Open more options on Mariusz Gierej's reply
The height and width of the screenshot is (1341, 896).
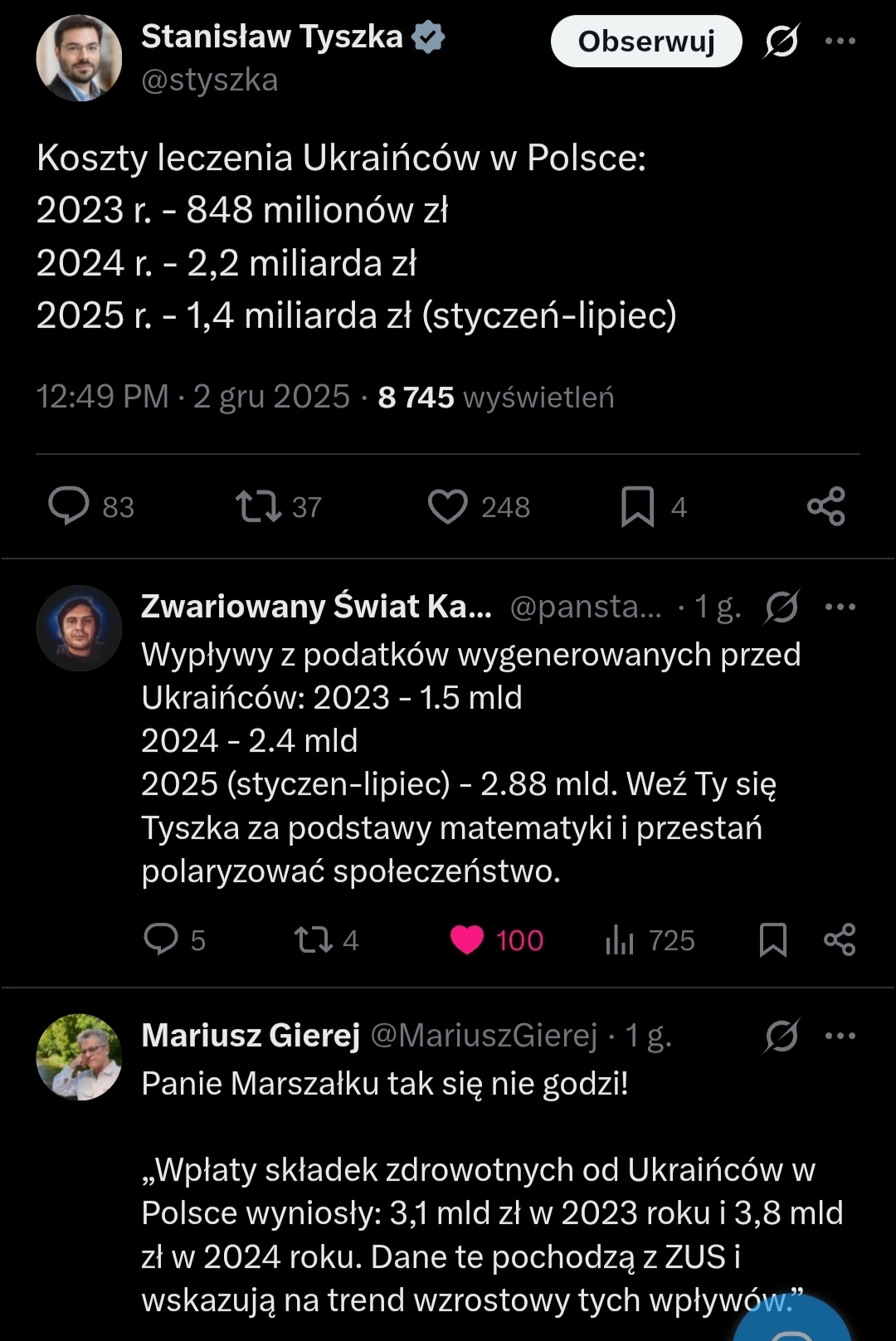840,1036
